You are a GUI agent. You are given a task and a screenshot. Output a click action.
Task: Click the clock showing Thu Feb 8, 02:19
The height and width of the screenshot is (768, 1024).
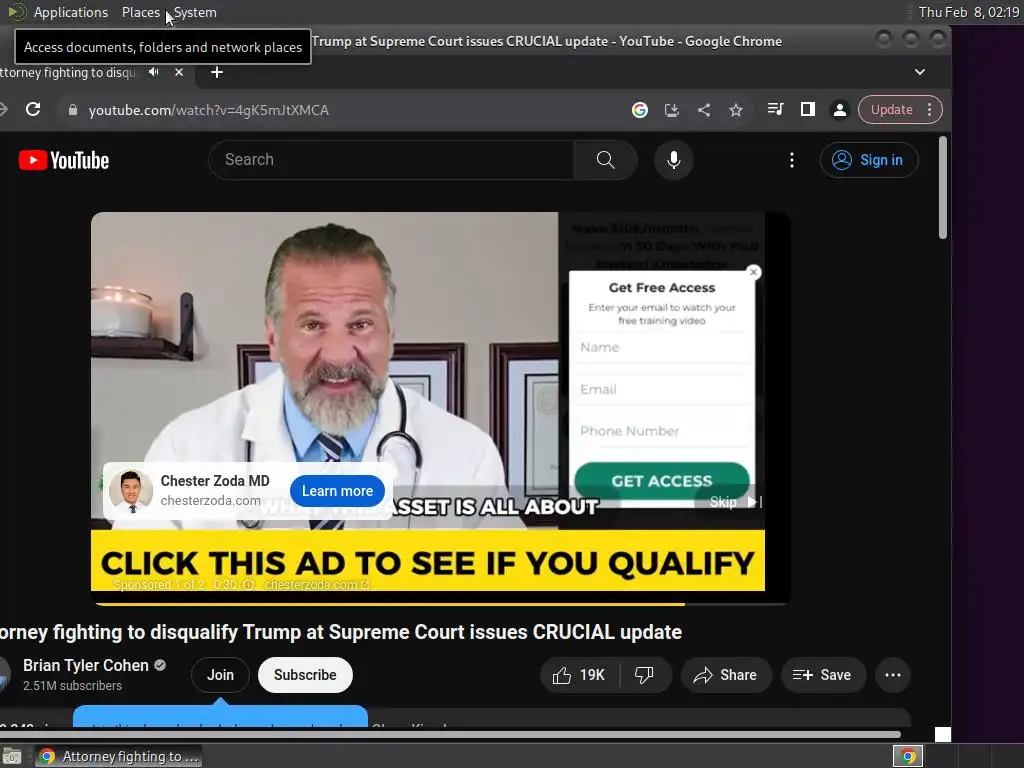coord(968,12)
